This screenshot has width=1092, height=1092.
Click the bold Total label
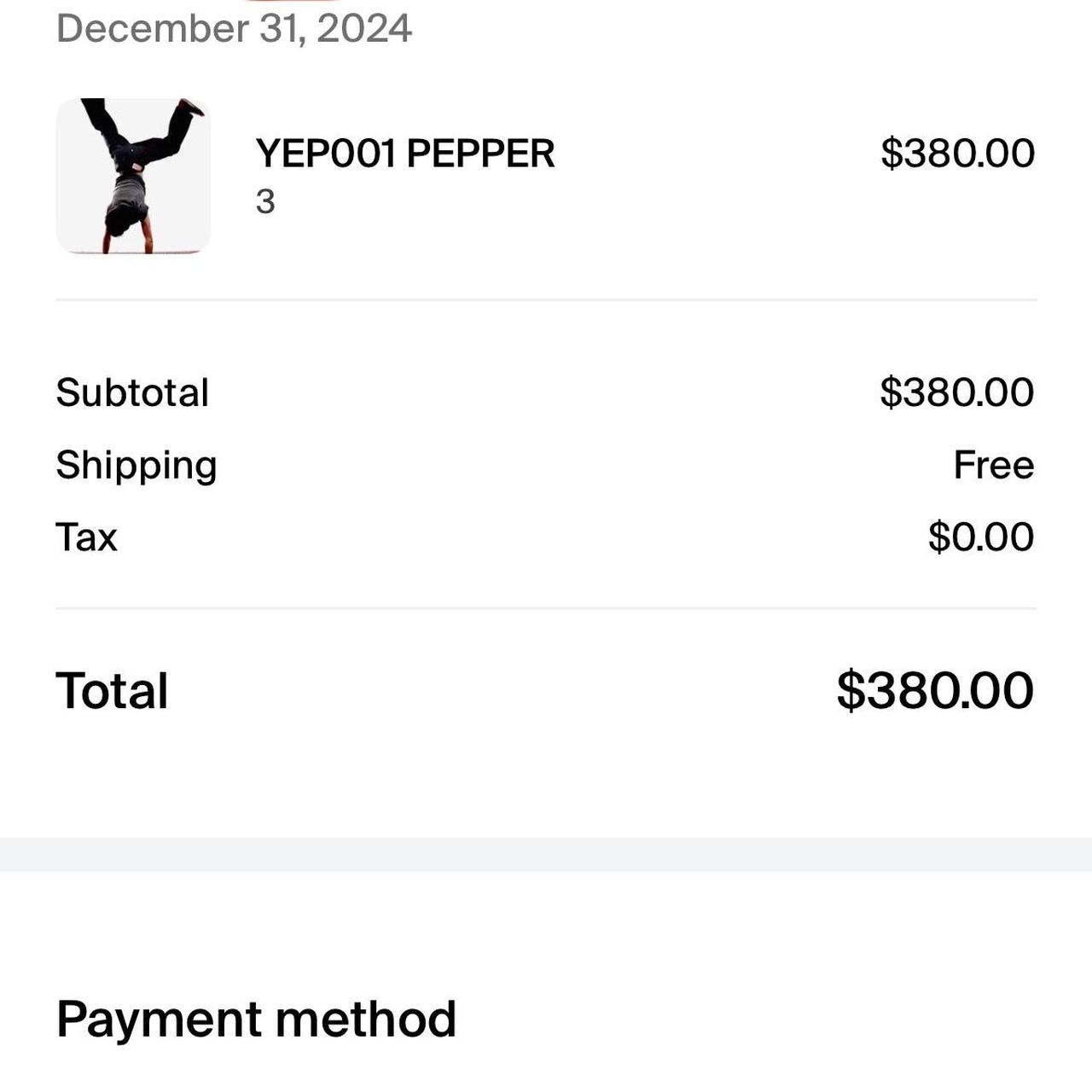tap(112, 691)
